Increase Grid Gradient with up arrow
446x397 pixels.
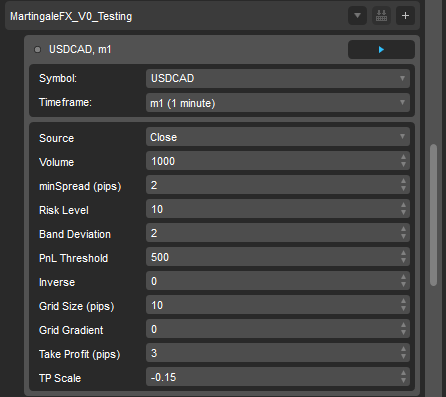403,325
